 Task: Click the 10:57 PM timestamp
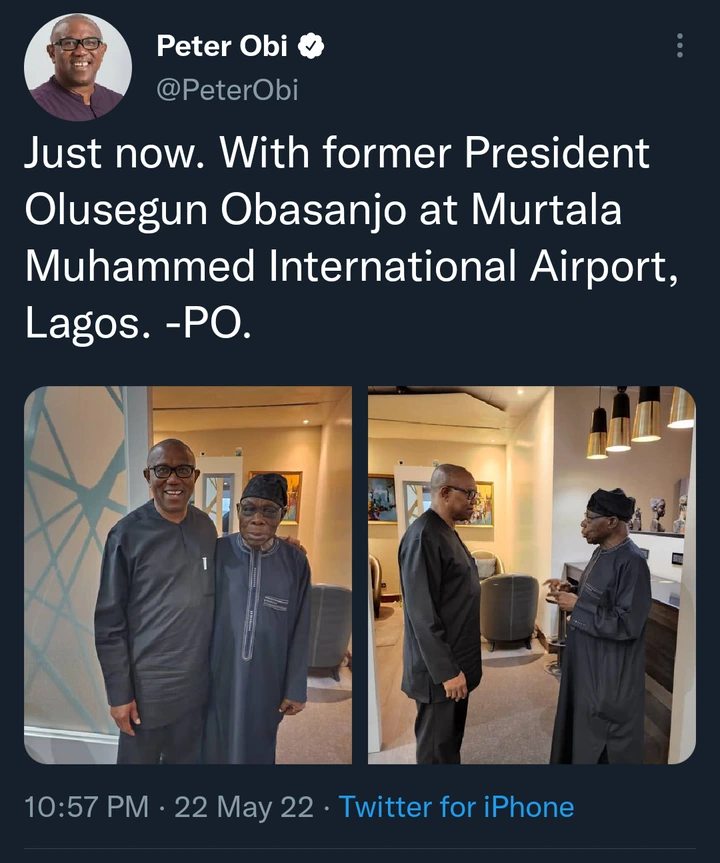(x=85, y=807)
